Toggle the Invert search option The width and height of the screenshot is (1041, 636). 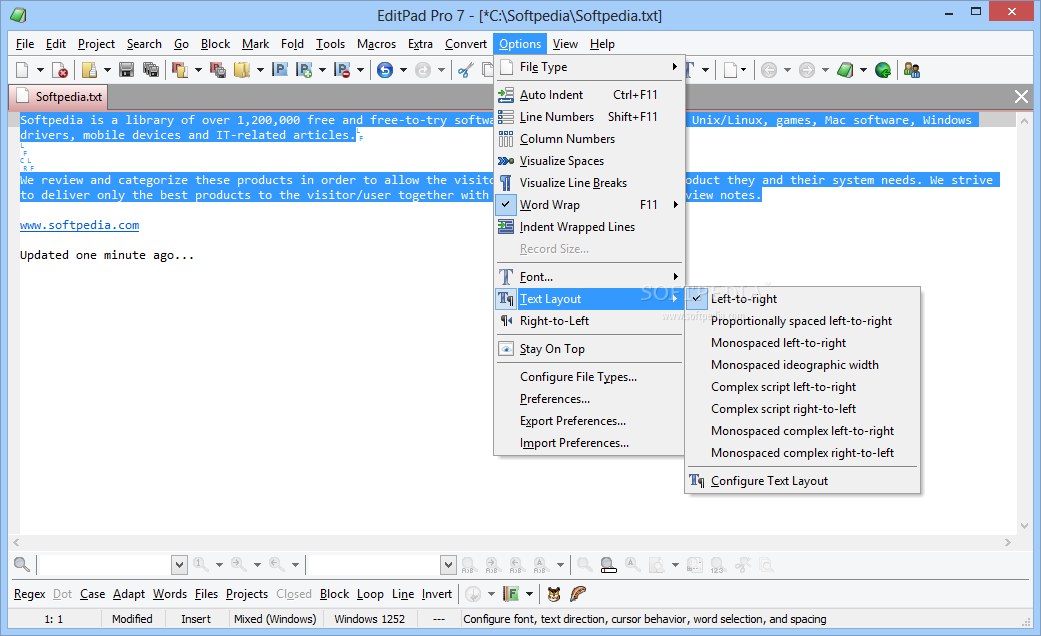[x=437, y=594]
